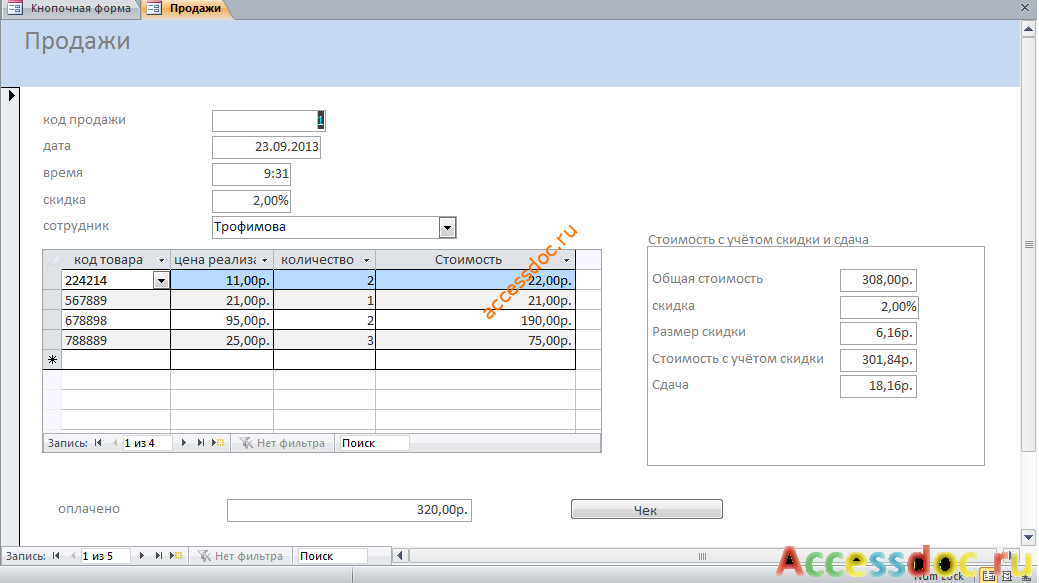Click the vertical scrollbar down arrow
The image size is (1039, 583).
(x=1028, y=537)
